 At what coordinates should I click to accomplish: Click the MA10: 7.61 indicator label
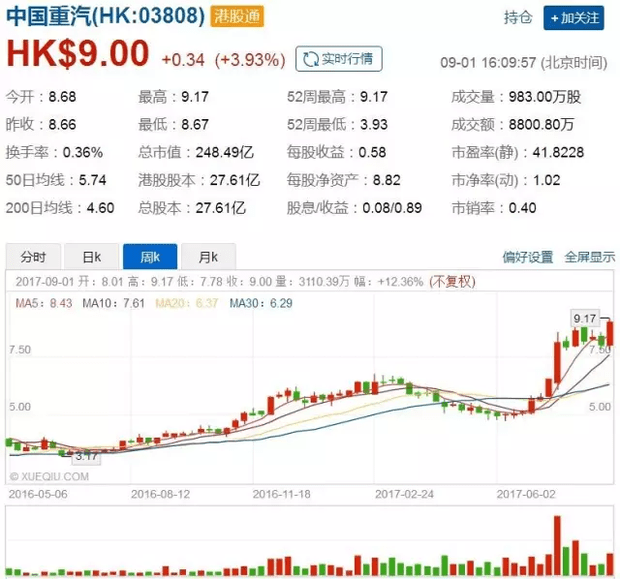(x=113, y=303)
